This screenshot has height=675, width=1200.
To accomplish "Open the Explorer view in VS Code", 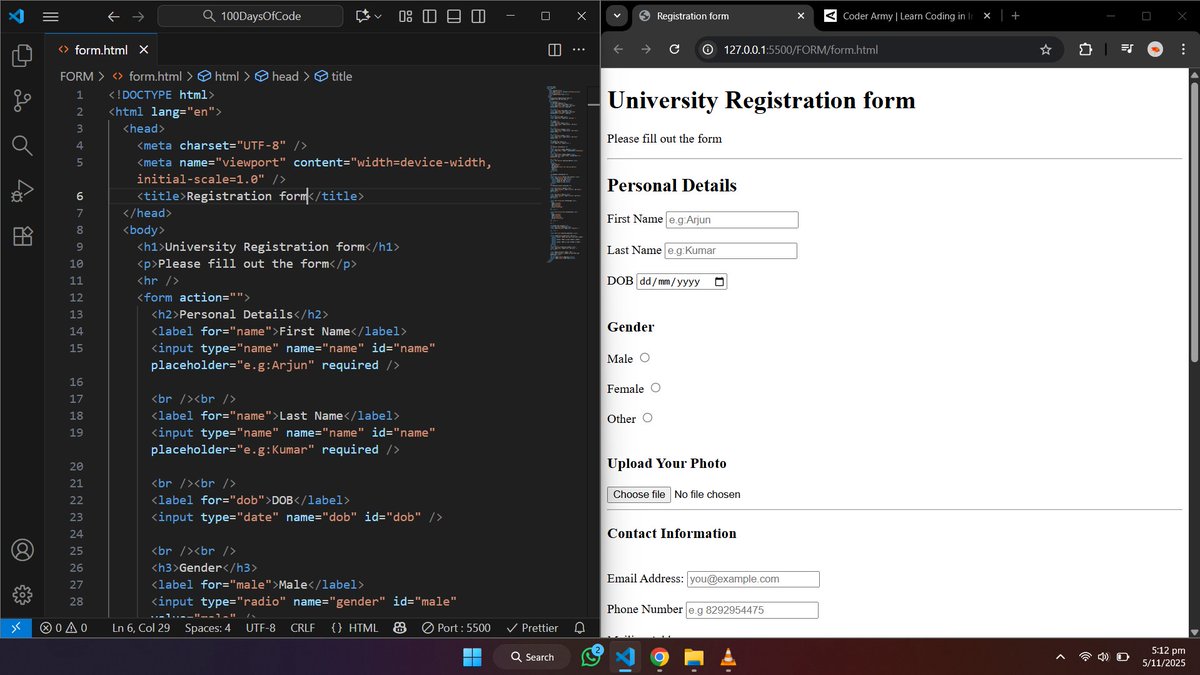I will click(22, 56).
